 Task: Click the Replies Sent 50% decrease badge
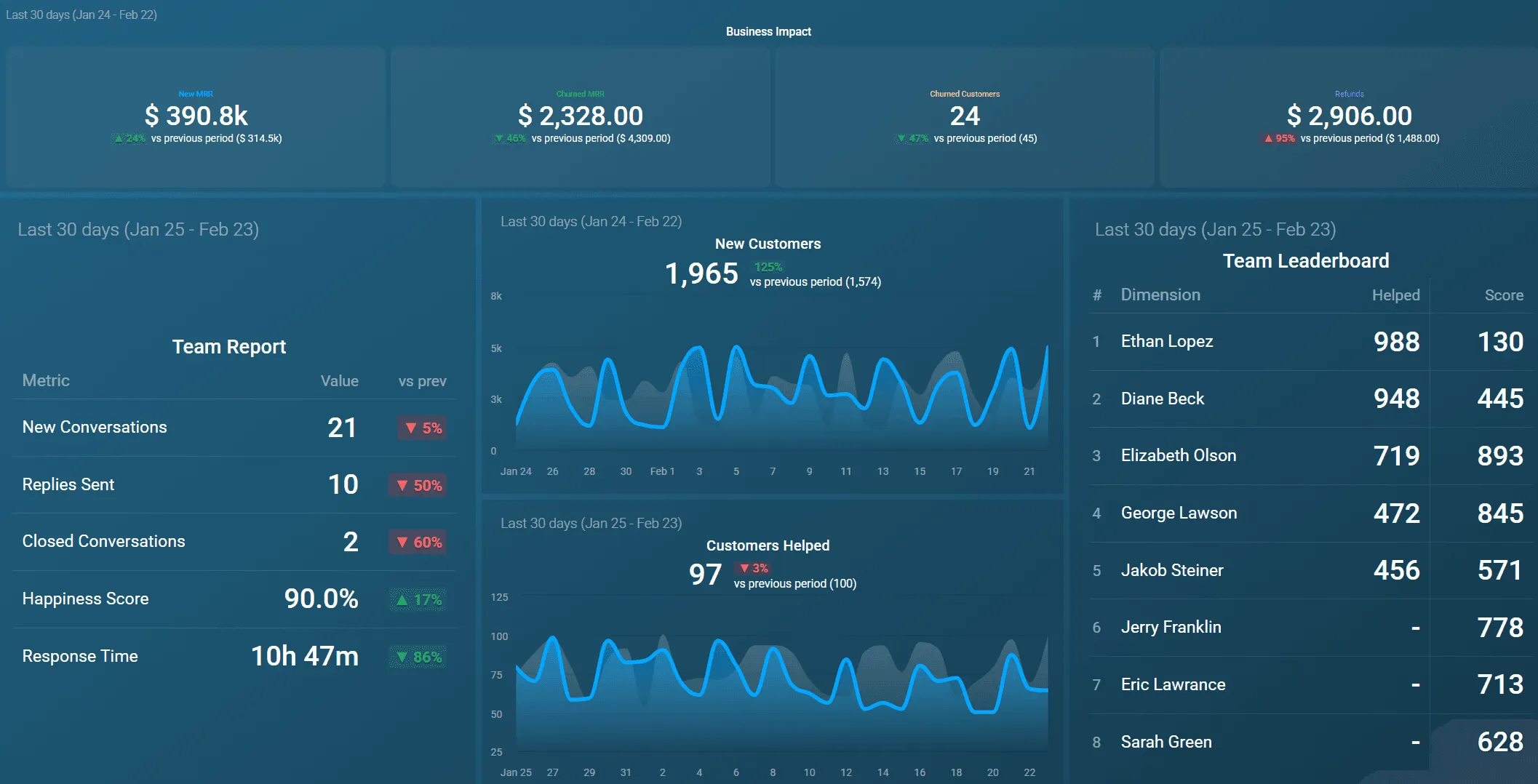click(418, 485)
